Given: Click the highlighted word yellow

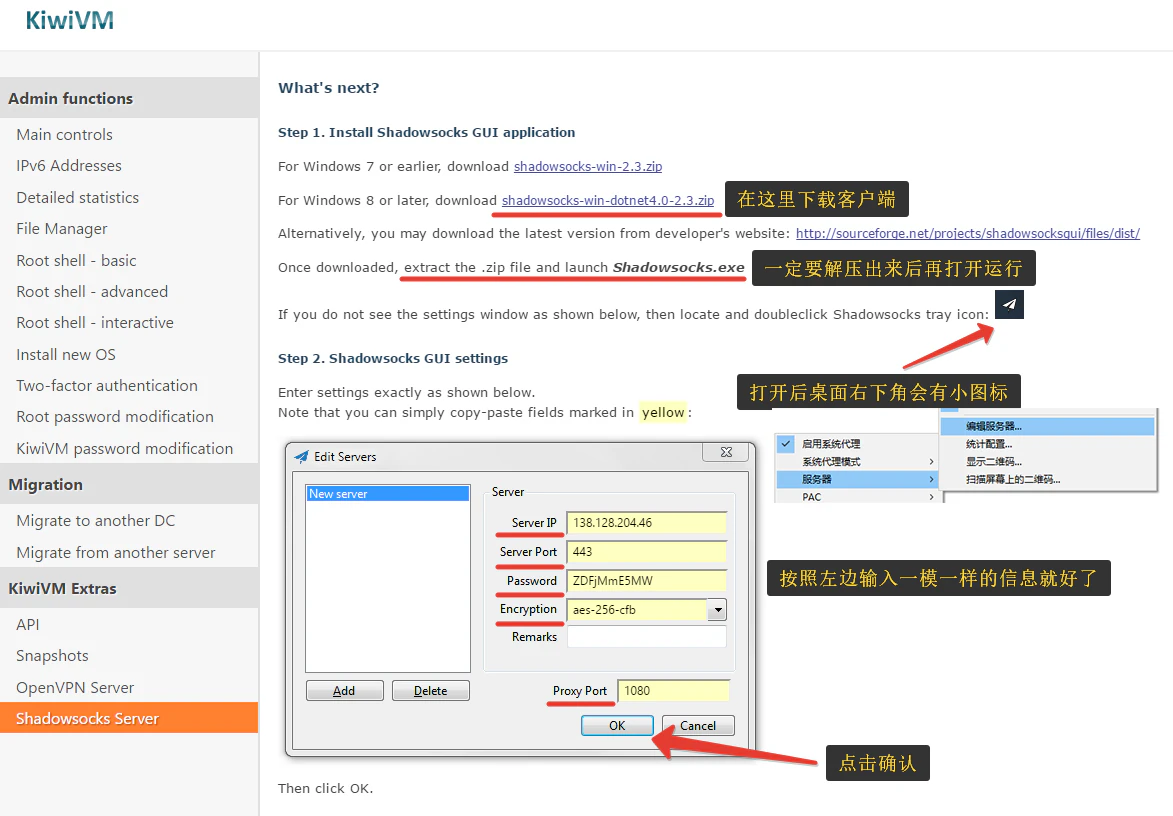Looking at the screenshot, I should click(x=663, y=412).
